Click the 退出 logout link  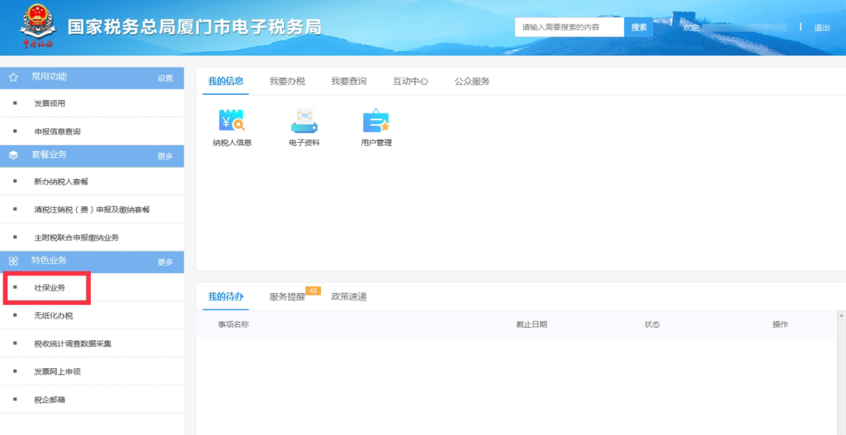coord(822,28)
